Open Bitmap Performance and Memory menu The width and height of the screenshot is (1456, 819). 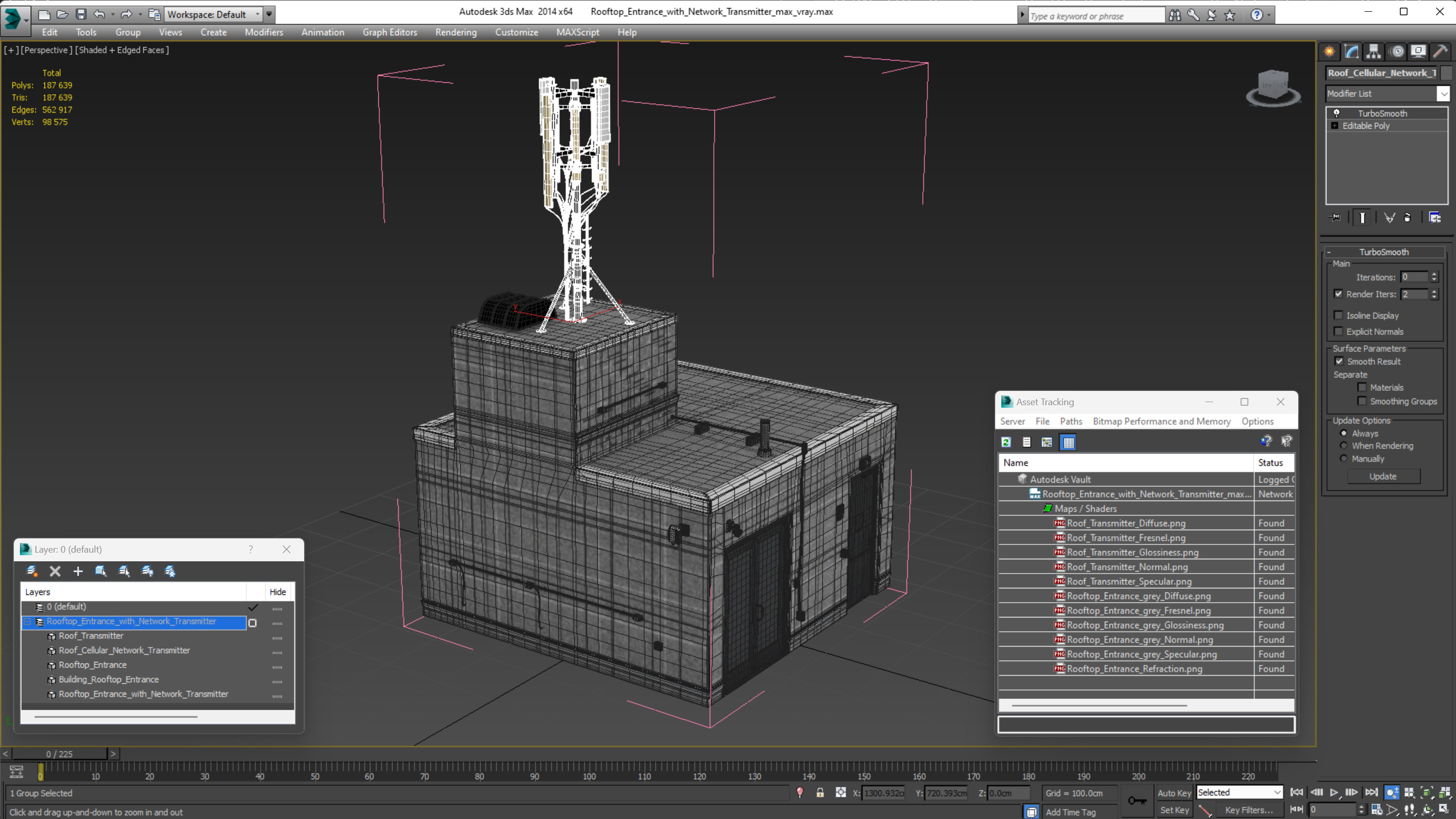1162,421
